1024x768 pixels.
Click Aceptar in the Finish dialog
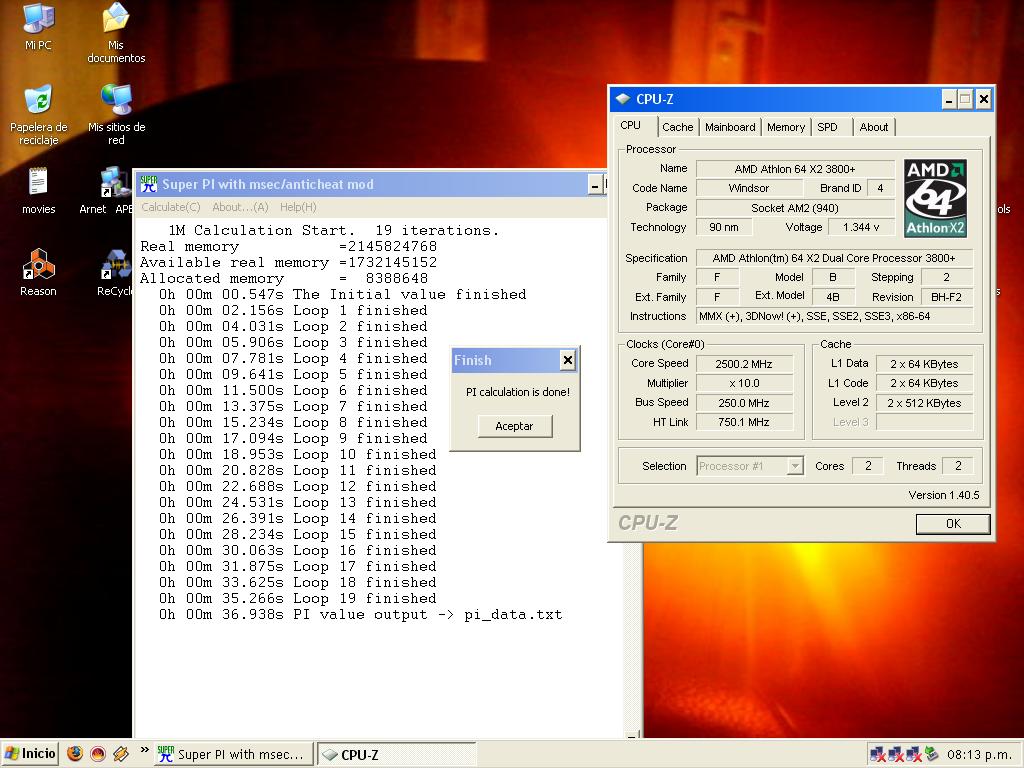coord(515,426)
